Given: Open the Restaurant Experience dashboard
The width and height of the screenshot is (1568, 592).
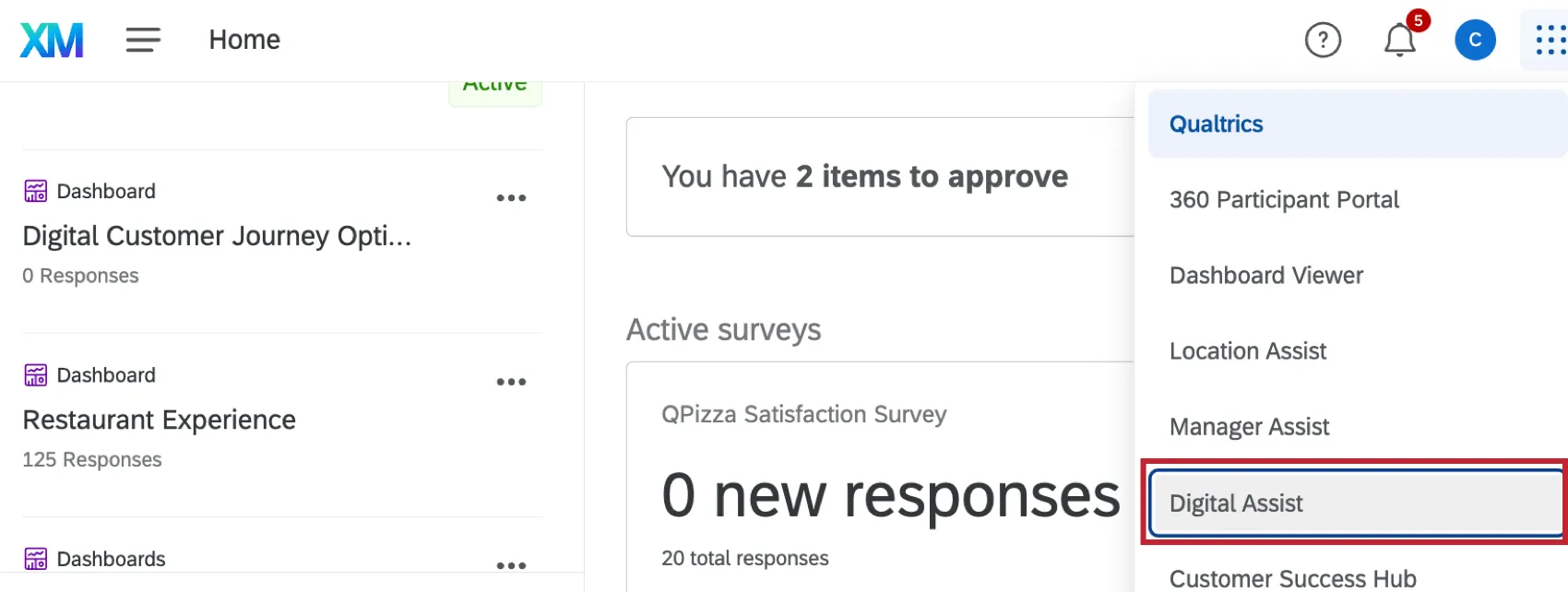Looking at the screenshot, I should click(x=160, y=420).
